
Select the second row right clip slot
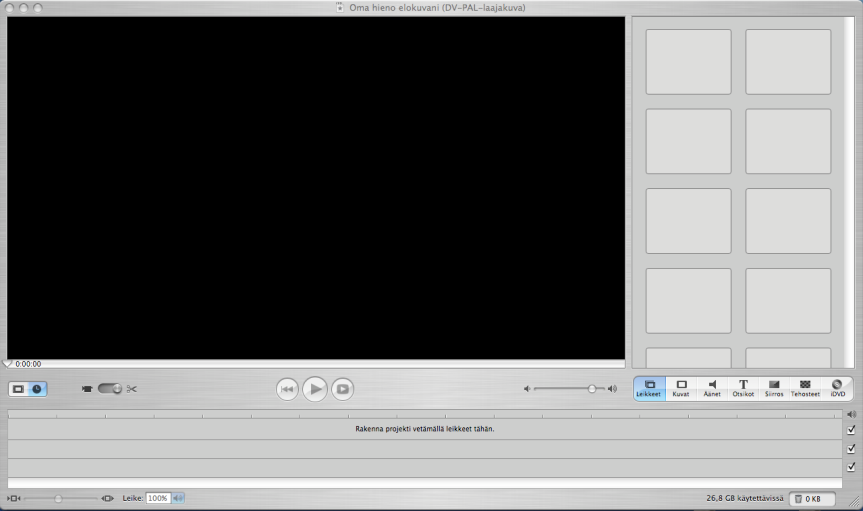pyautogui.click(x=788, y=141)
